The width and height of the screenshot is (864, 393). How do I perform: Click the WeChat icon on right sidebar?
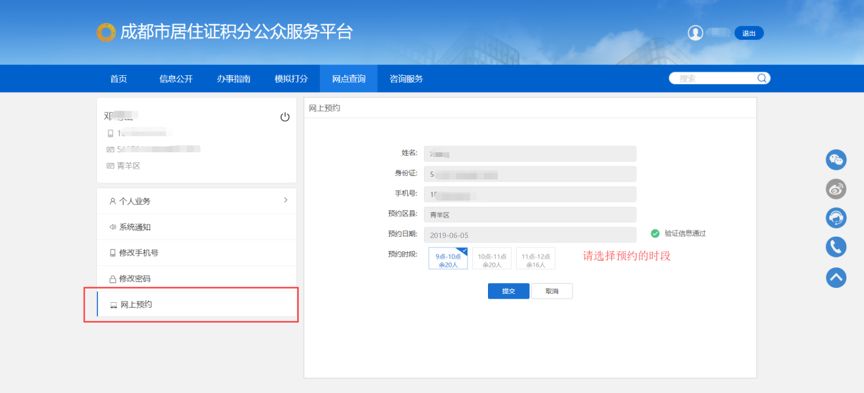coord(836,160)
